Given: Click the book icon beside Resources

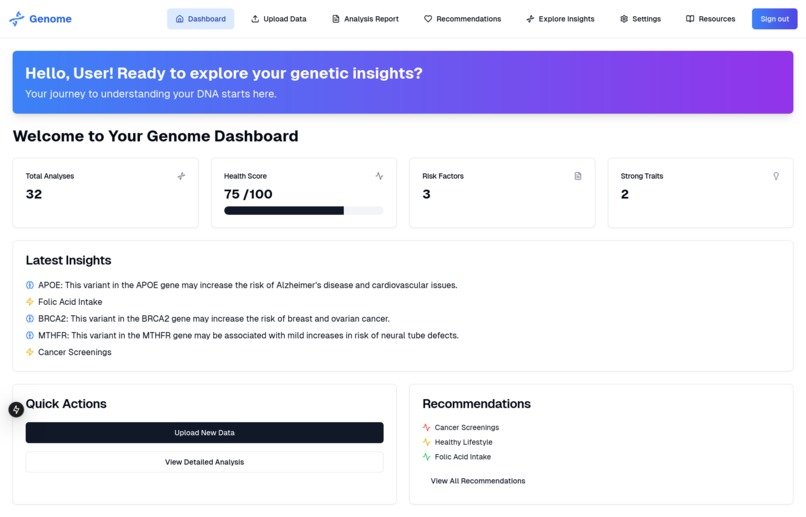Looking at the screenshot, I should pyautogui.click(x=690, y=19).
